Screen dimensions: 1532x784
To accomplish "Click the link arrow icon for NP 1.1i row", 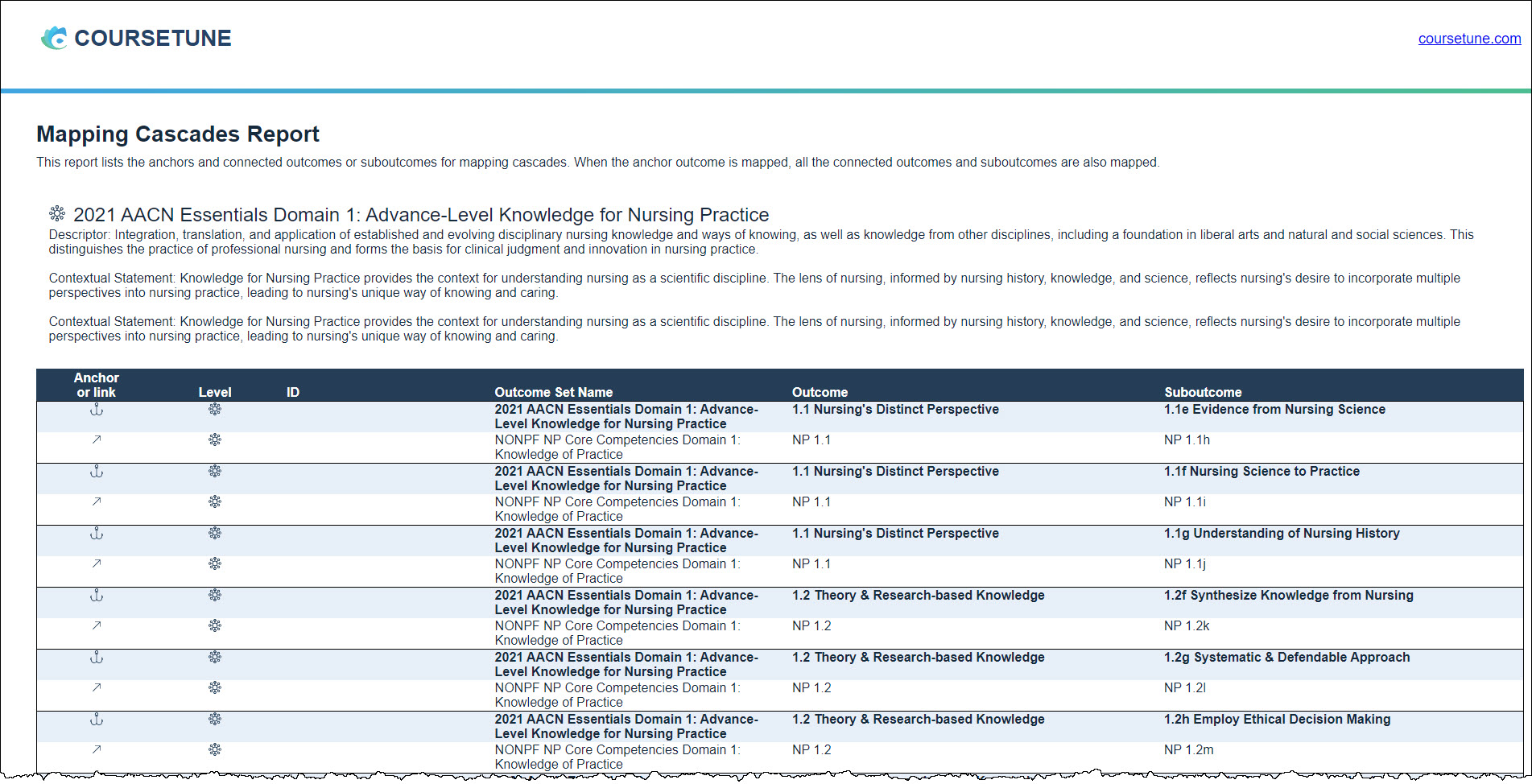I will pos(97,501).
